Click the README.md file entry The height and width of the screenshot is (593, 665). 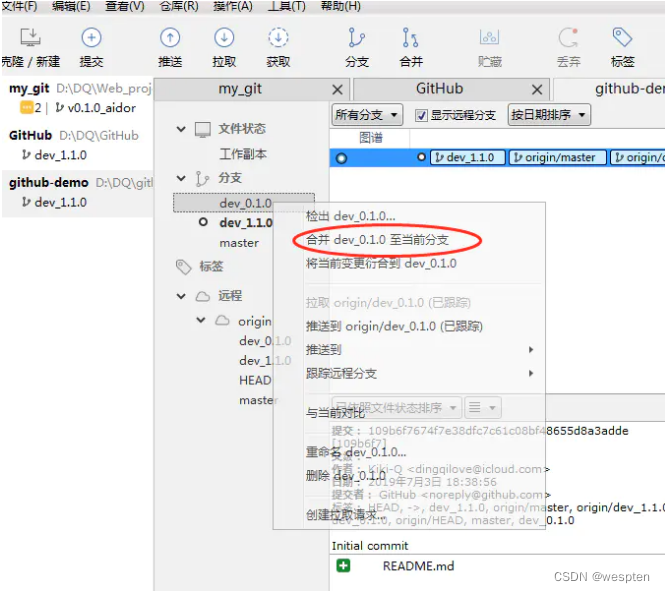(418, 566)
